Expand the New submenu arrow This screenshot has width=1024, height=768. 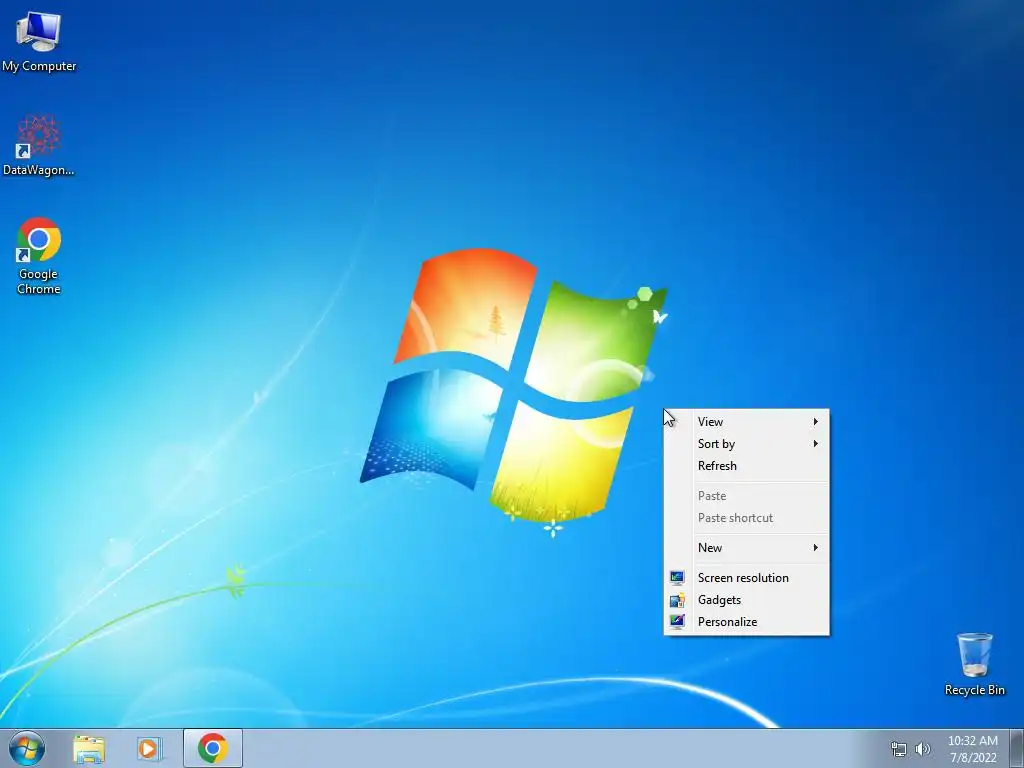816,548
